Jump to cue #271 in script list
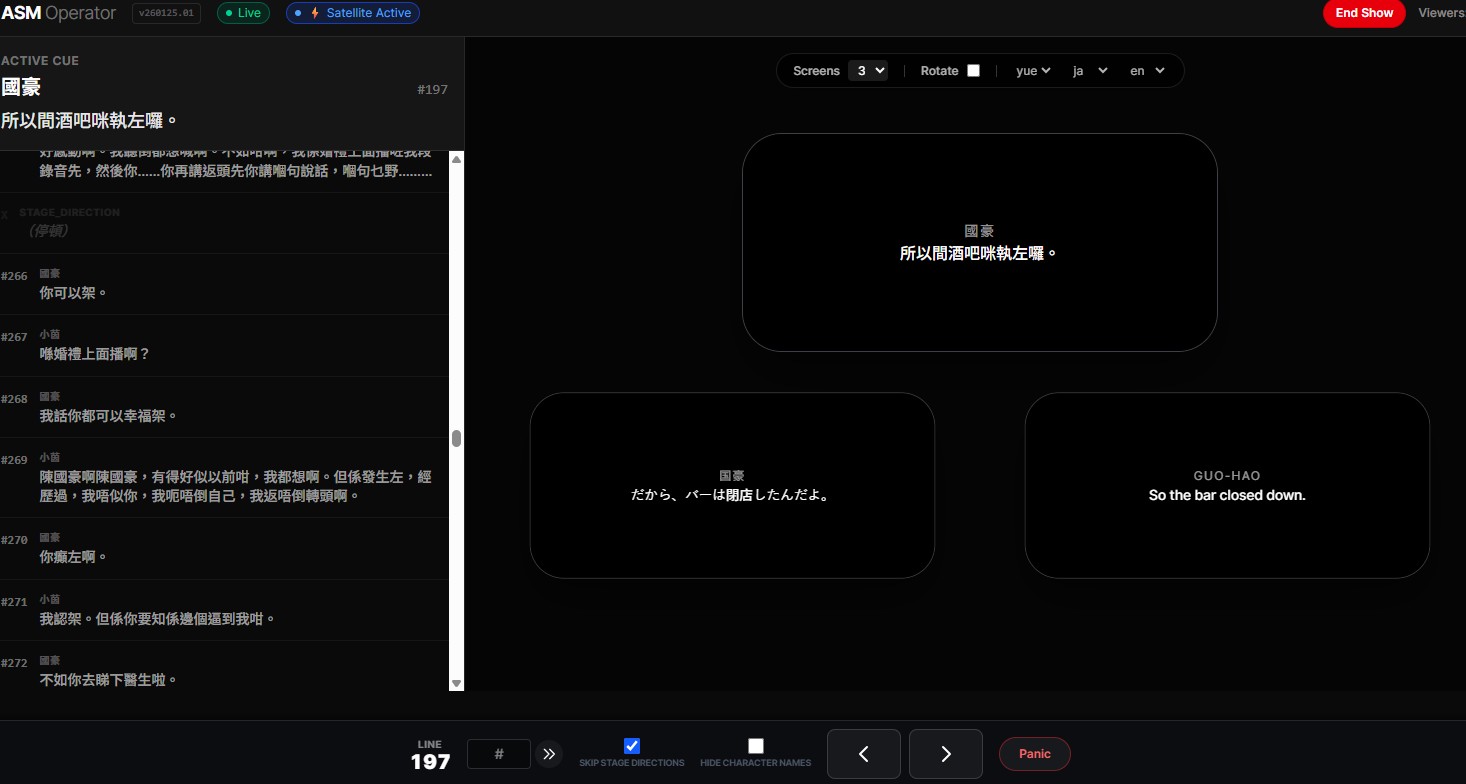 coord(225,610)
